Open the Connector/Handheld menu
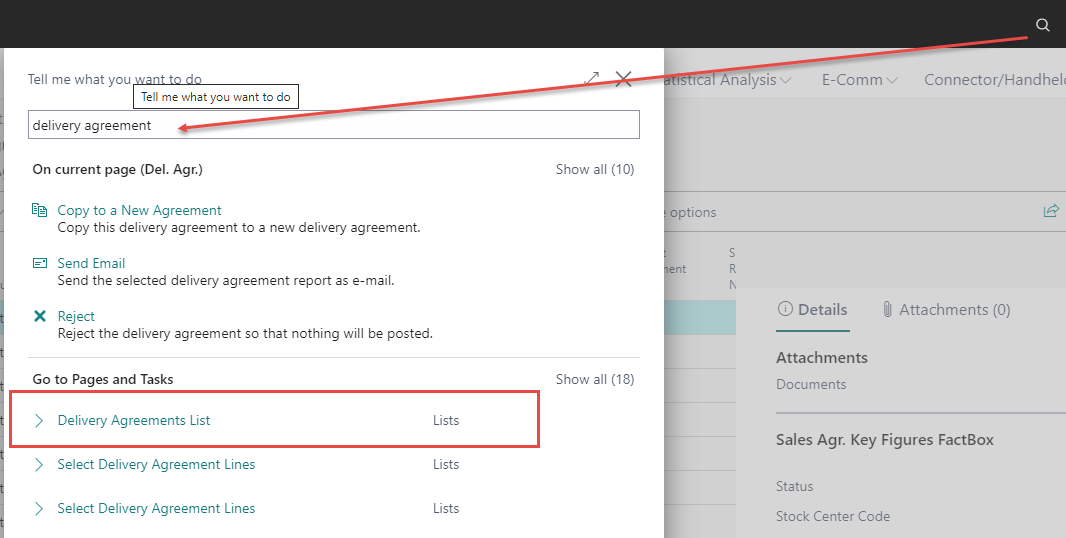 [x=993, y=80]
